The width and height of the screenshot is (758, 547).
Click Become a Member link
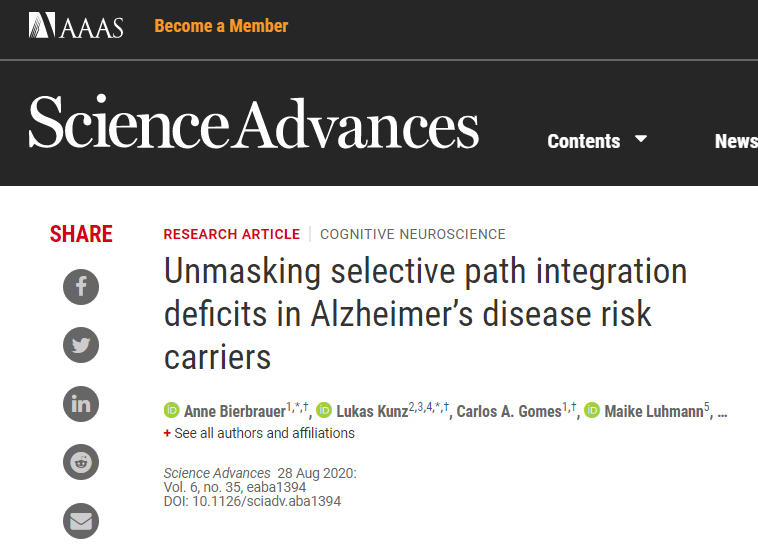(221, 26)
